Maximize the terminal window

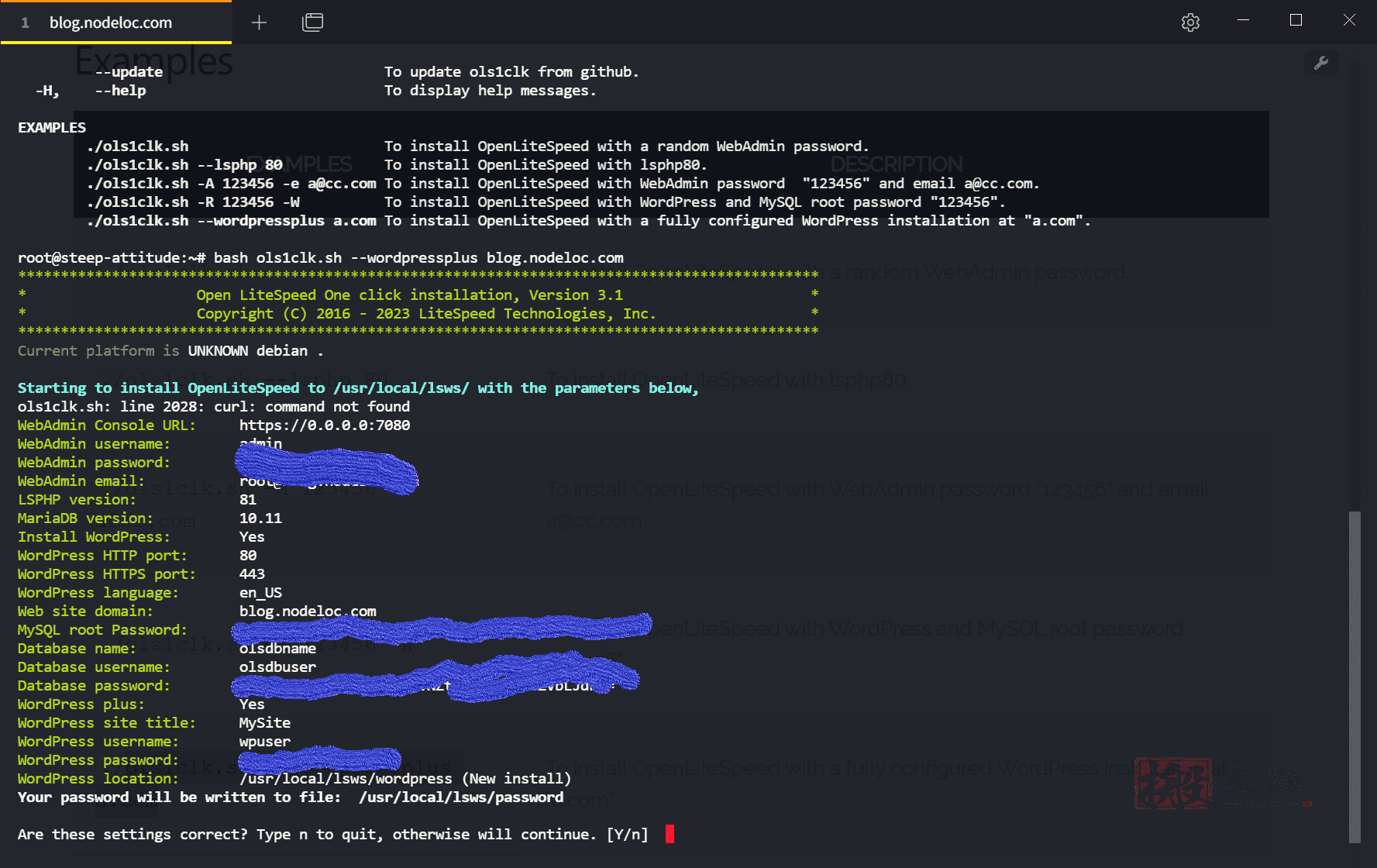pyautogui.click(x=1296, y=20)
